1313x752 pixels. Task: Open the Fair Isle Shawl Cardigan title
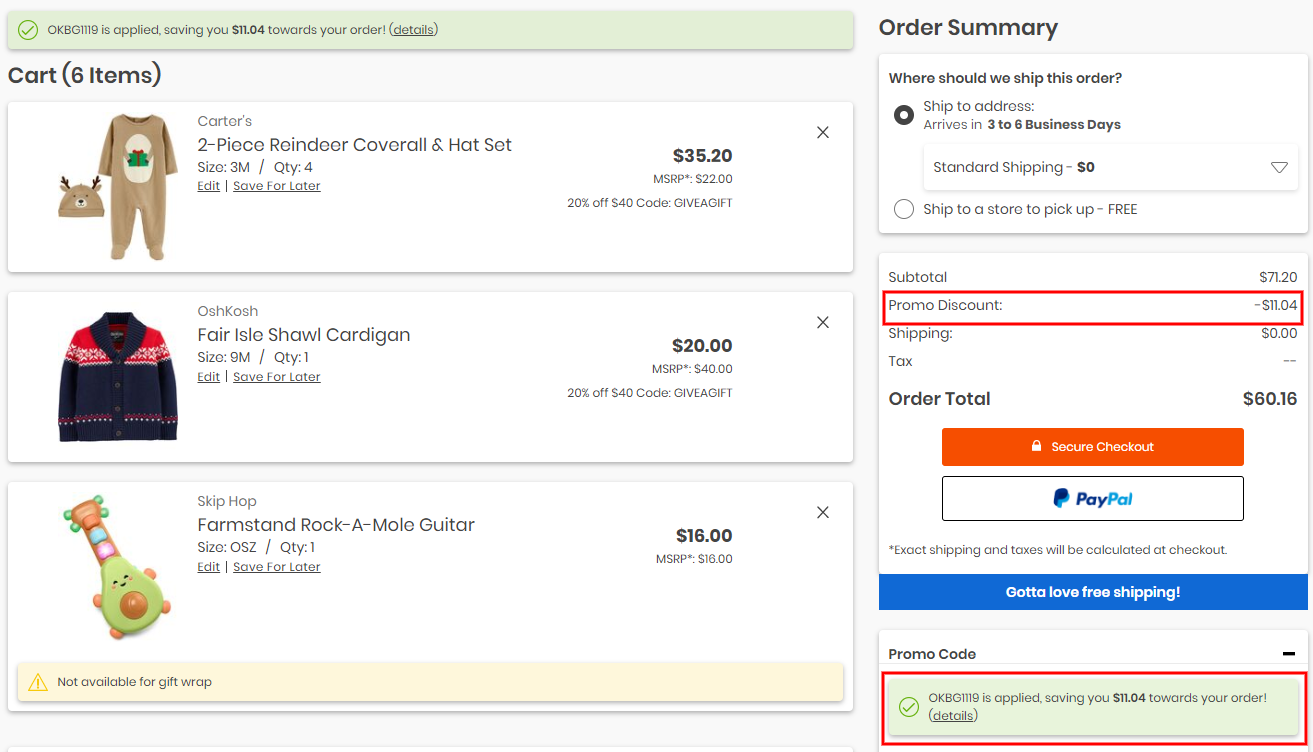[x=304, y=335]
